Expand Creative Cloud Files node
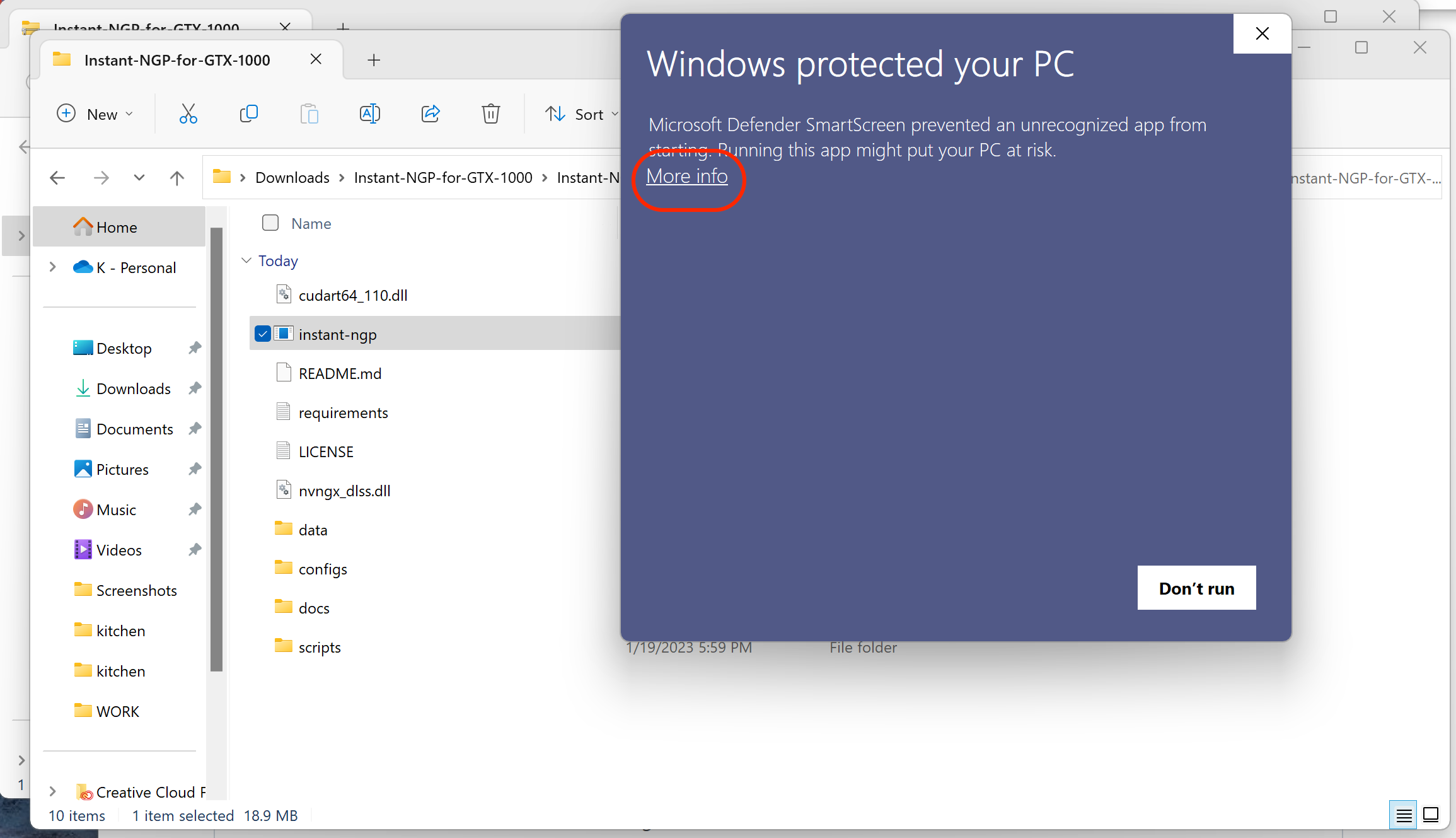This screenshot has width=1456, height=838. (x=53, y=791)
